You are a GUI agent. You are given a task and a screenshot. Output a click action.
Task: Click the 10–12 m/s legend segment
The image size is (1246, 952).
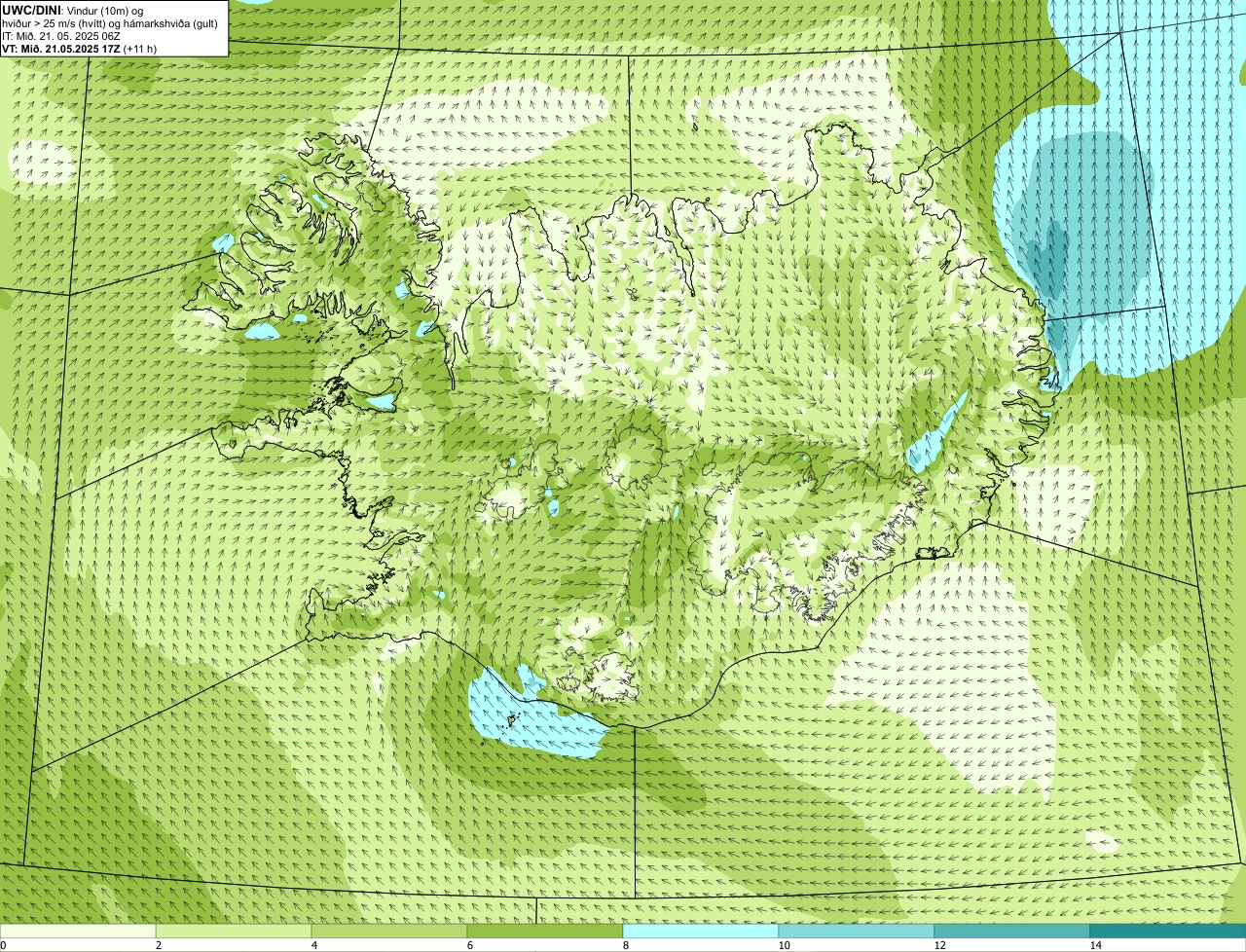857,931
